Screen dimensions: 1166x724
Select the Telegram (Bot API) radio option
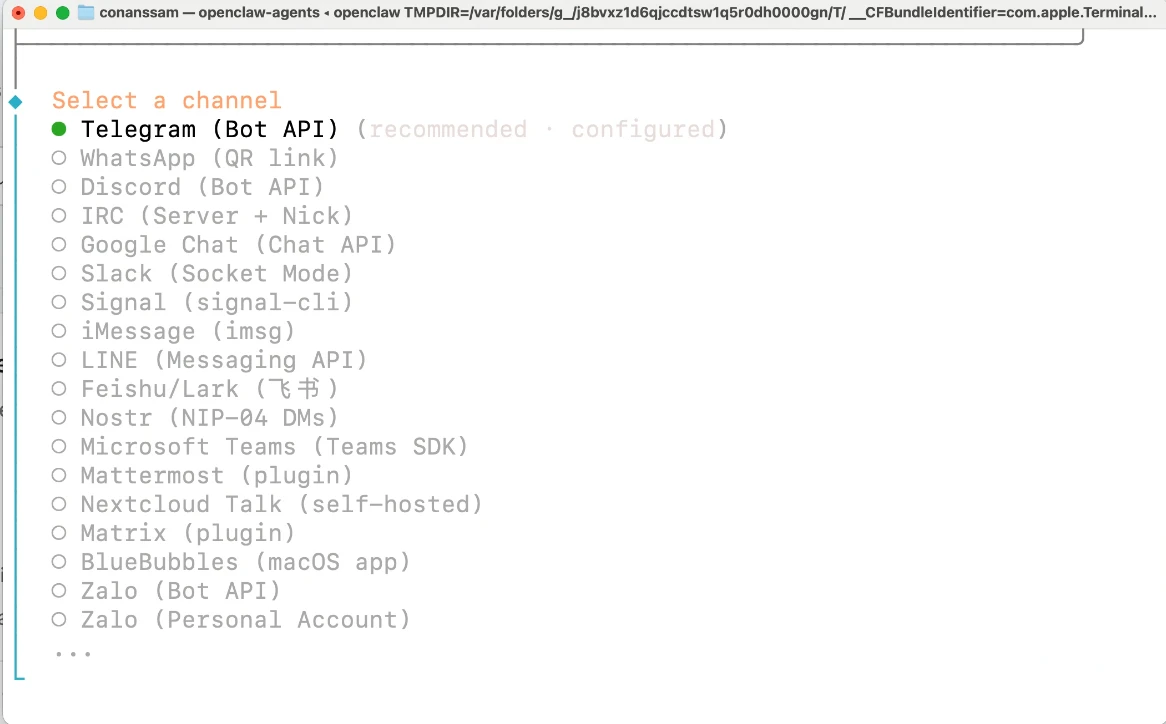pos(209,130)
